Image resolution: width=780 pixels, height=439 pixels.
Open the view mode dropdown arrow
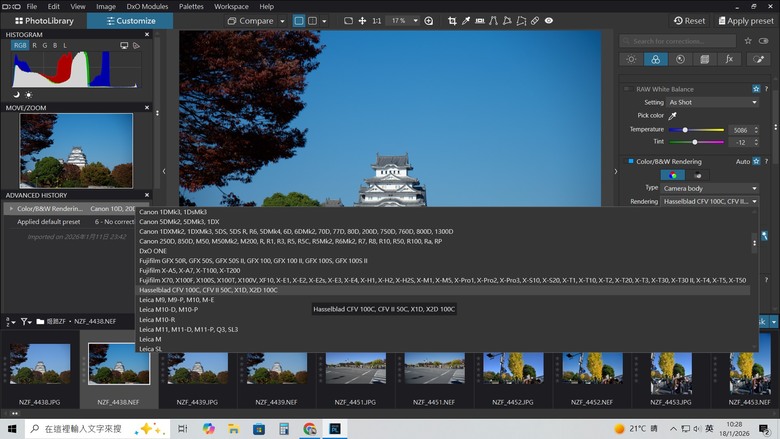click(x=324, y=21)
